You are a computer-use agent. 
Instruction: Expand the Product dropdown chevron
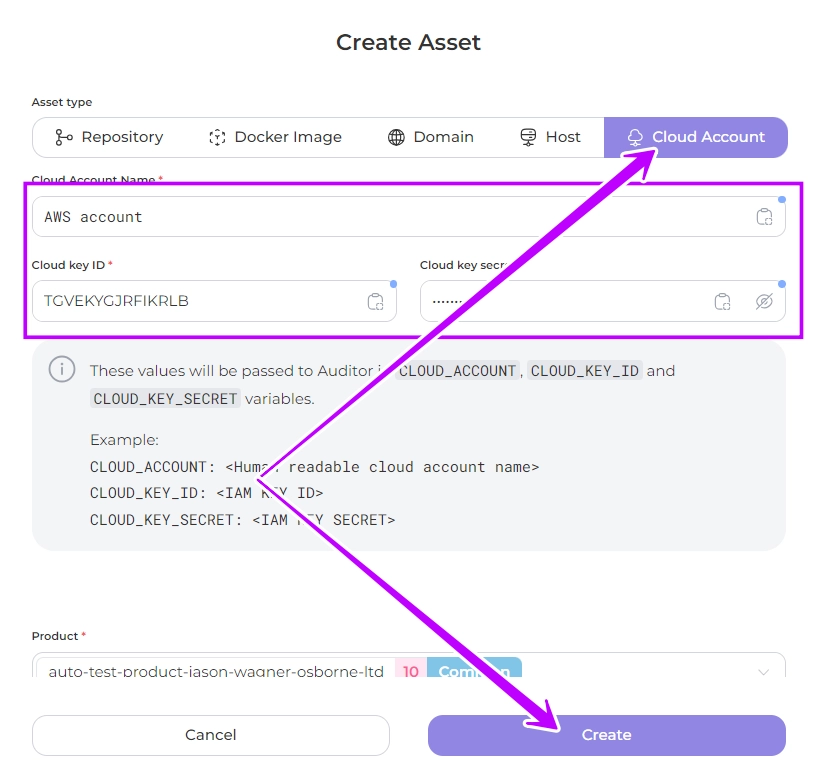tap(764, 672)
